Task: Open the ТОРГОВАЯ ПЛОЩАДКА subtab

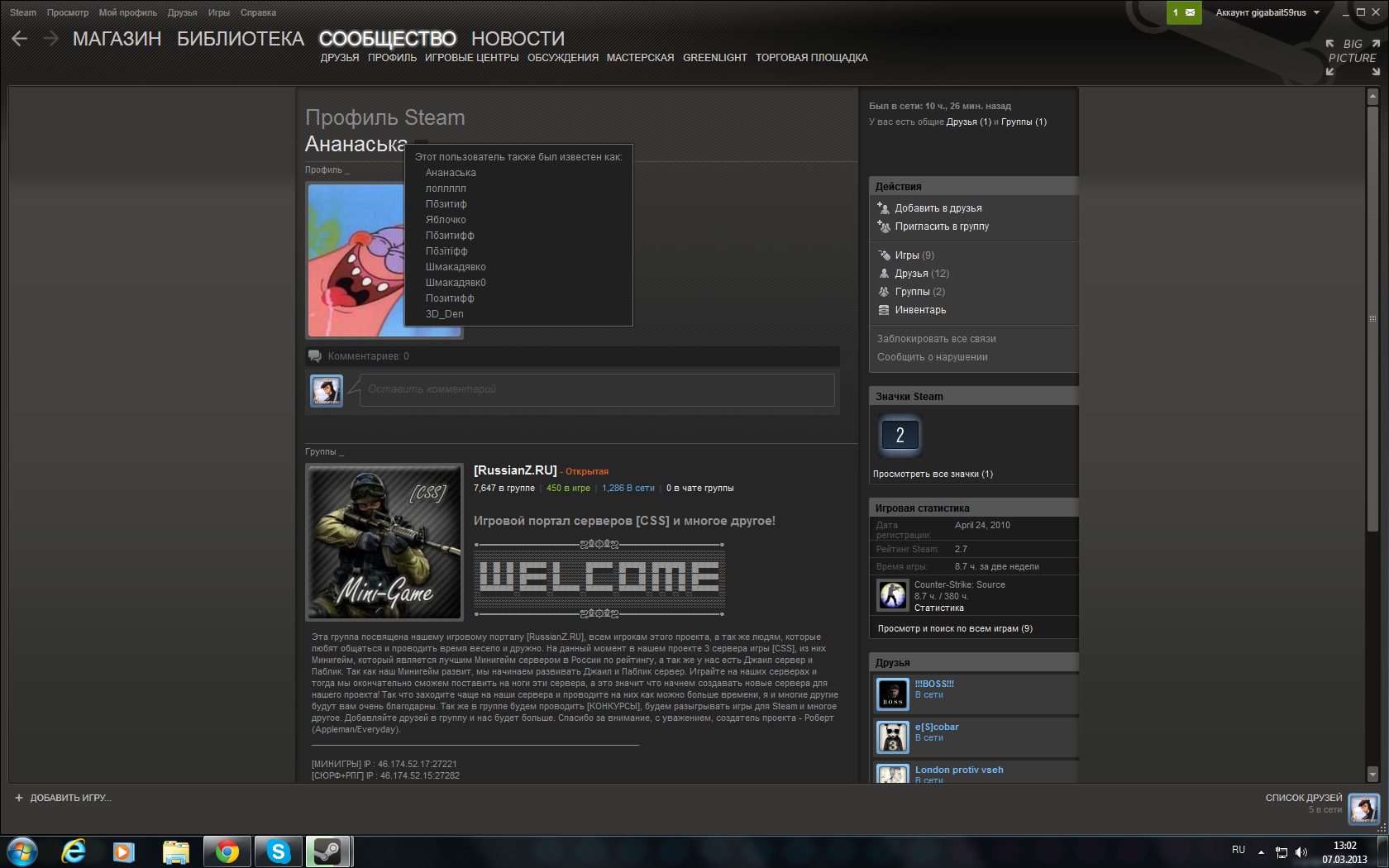Action: (812, 58)
